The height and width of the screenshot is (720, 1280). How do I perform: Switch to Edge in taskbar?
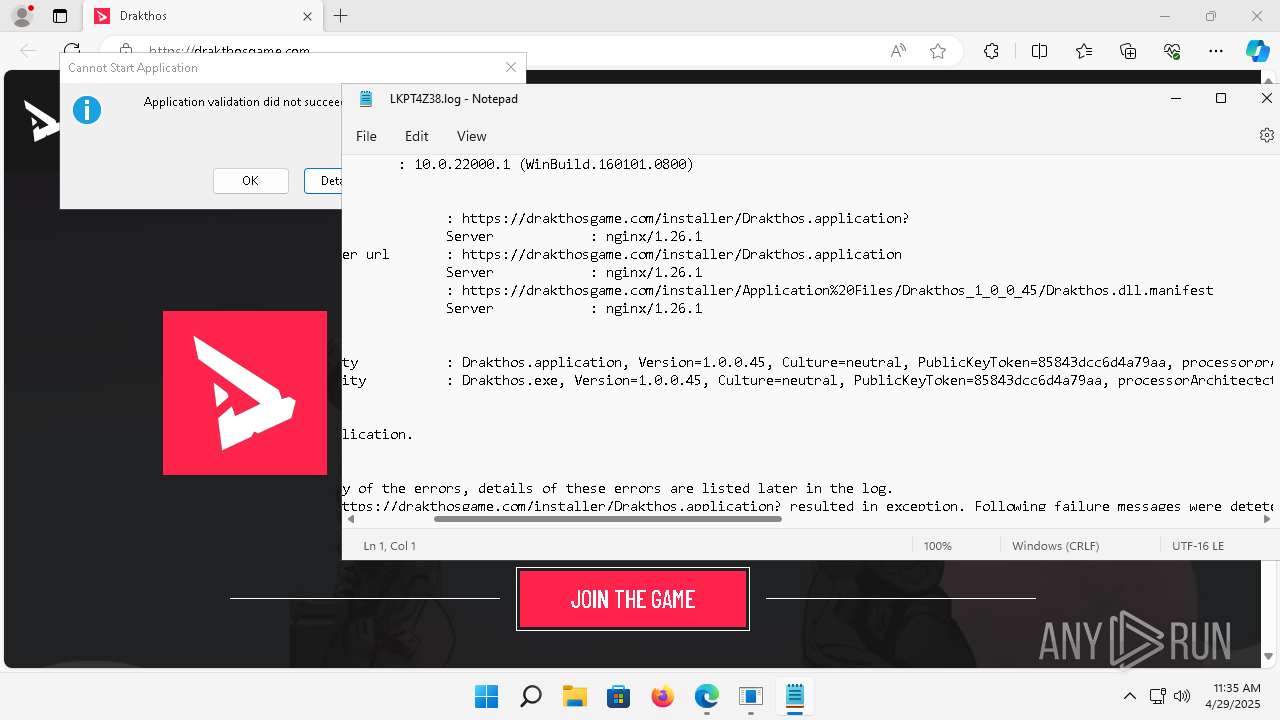click(706, 696)
